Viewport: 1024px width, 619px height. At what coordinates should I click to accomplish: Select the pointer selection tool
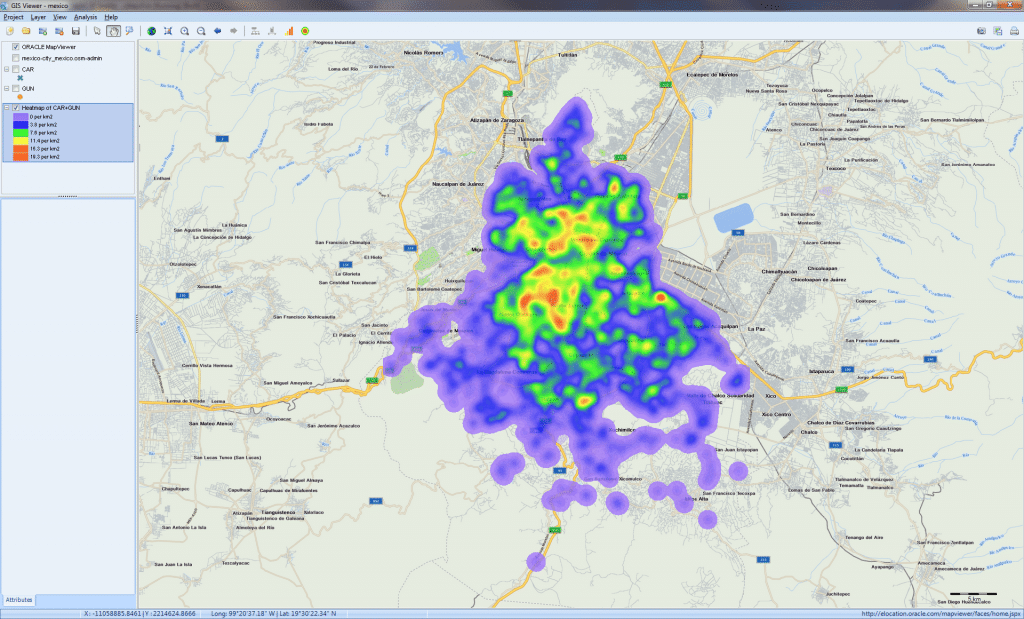[x=97, y=31]
